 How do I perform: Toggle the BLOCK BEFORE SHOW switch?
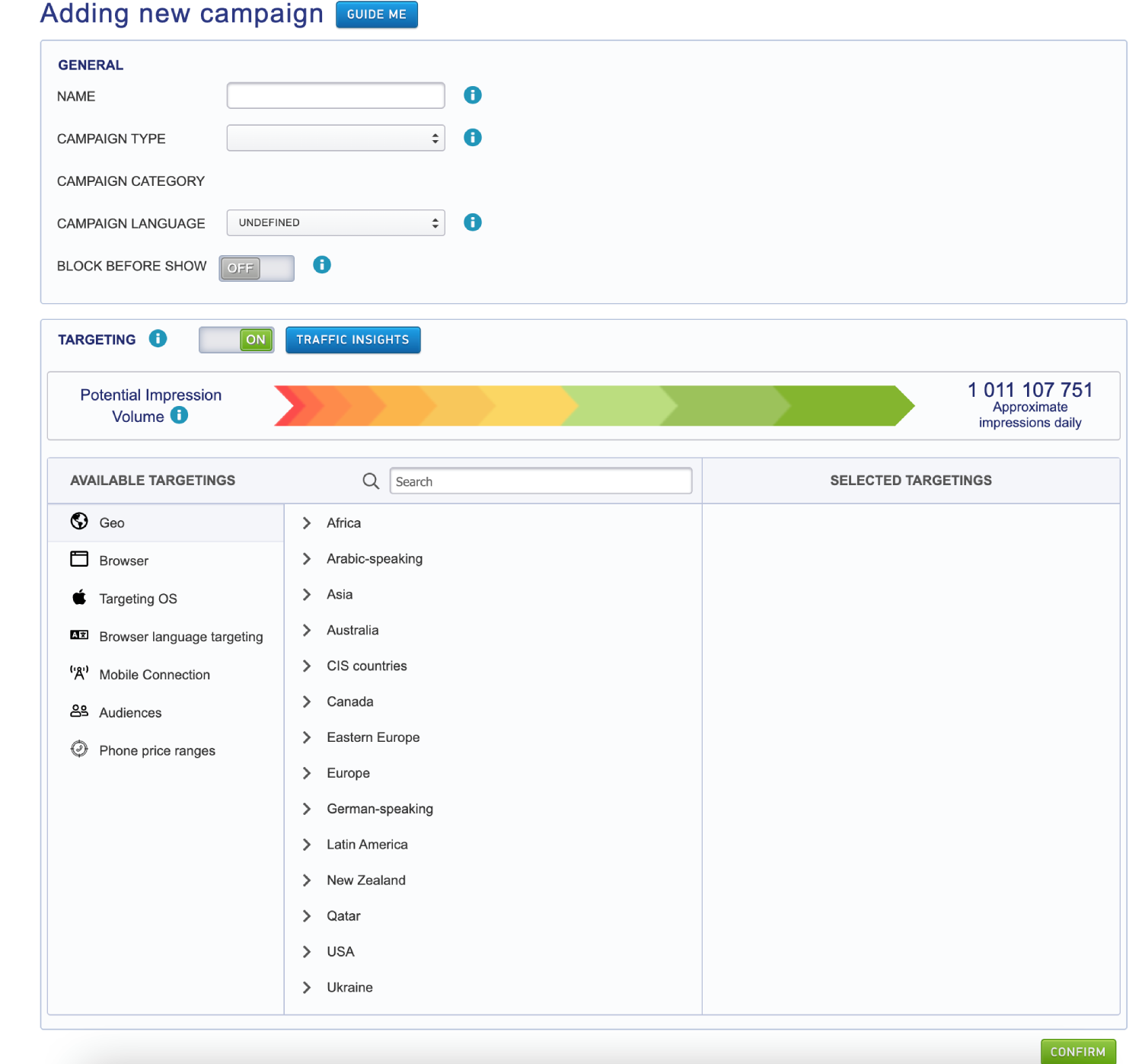click(x=257, y=268)
